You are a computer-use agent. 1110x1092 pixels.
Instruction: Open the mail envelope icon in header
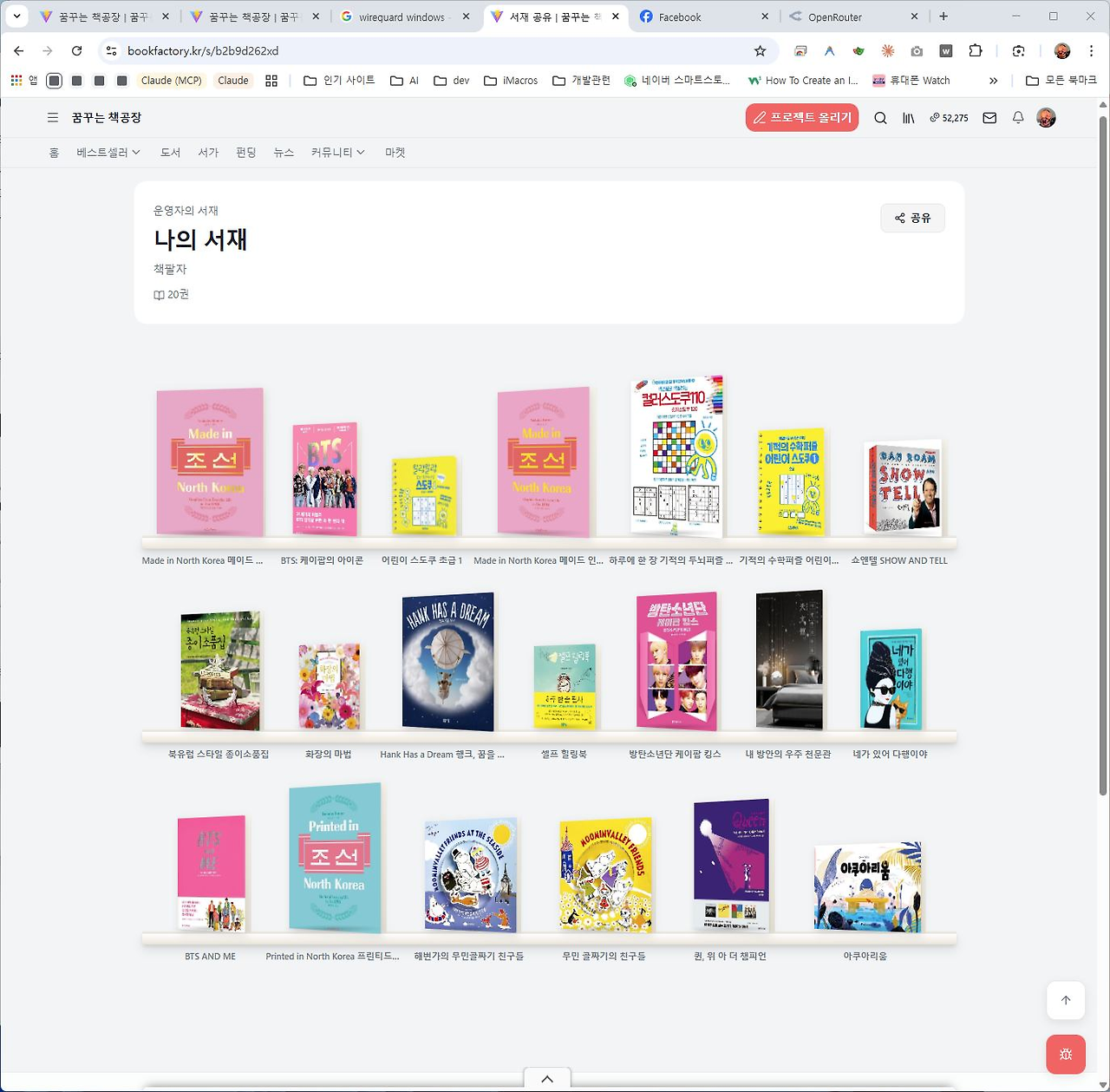(989, 118)
